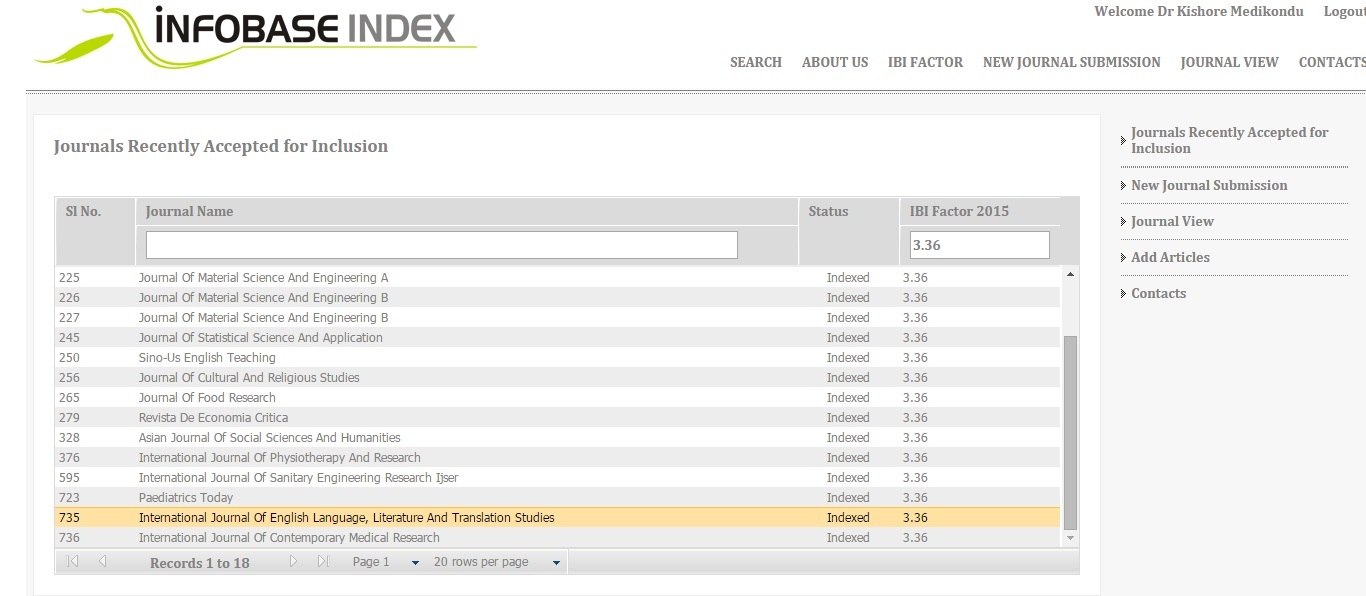Select row International Journal Of Contemporary Medical Research
Screen dimensions: 1366x596
click(557, 537)
